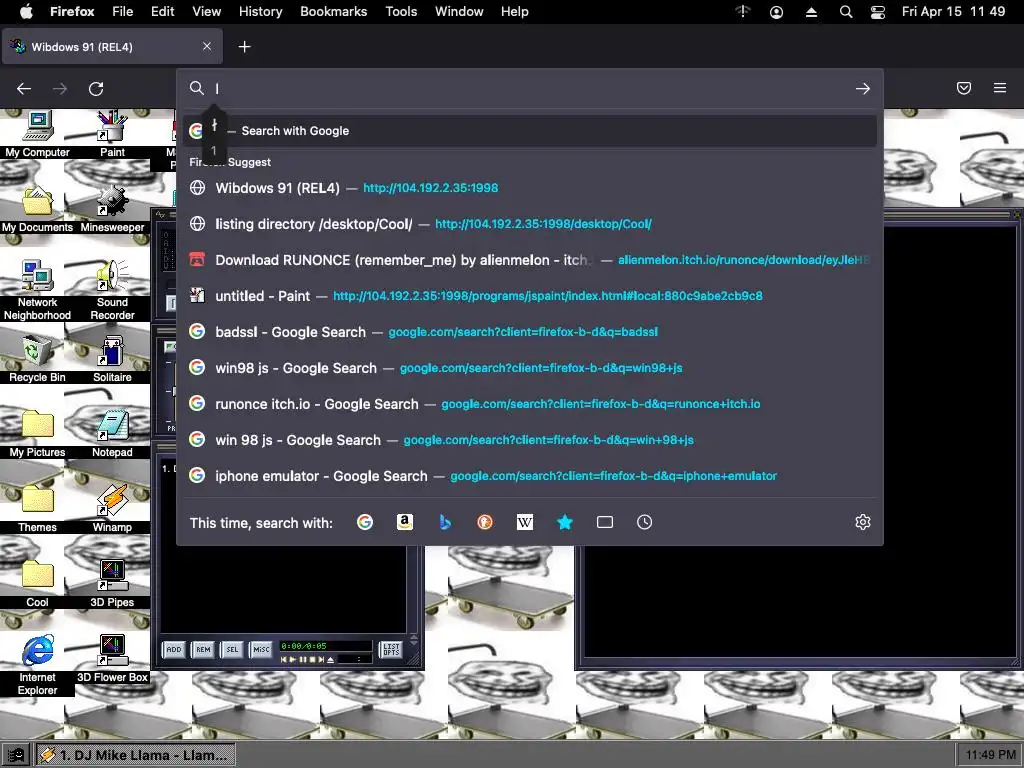Search bookmarks using the star icon

click(565, 522)
